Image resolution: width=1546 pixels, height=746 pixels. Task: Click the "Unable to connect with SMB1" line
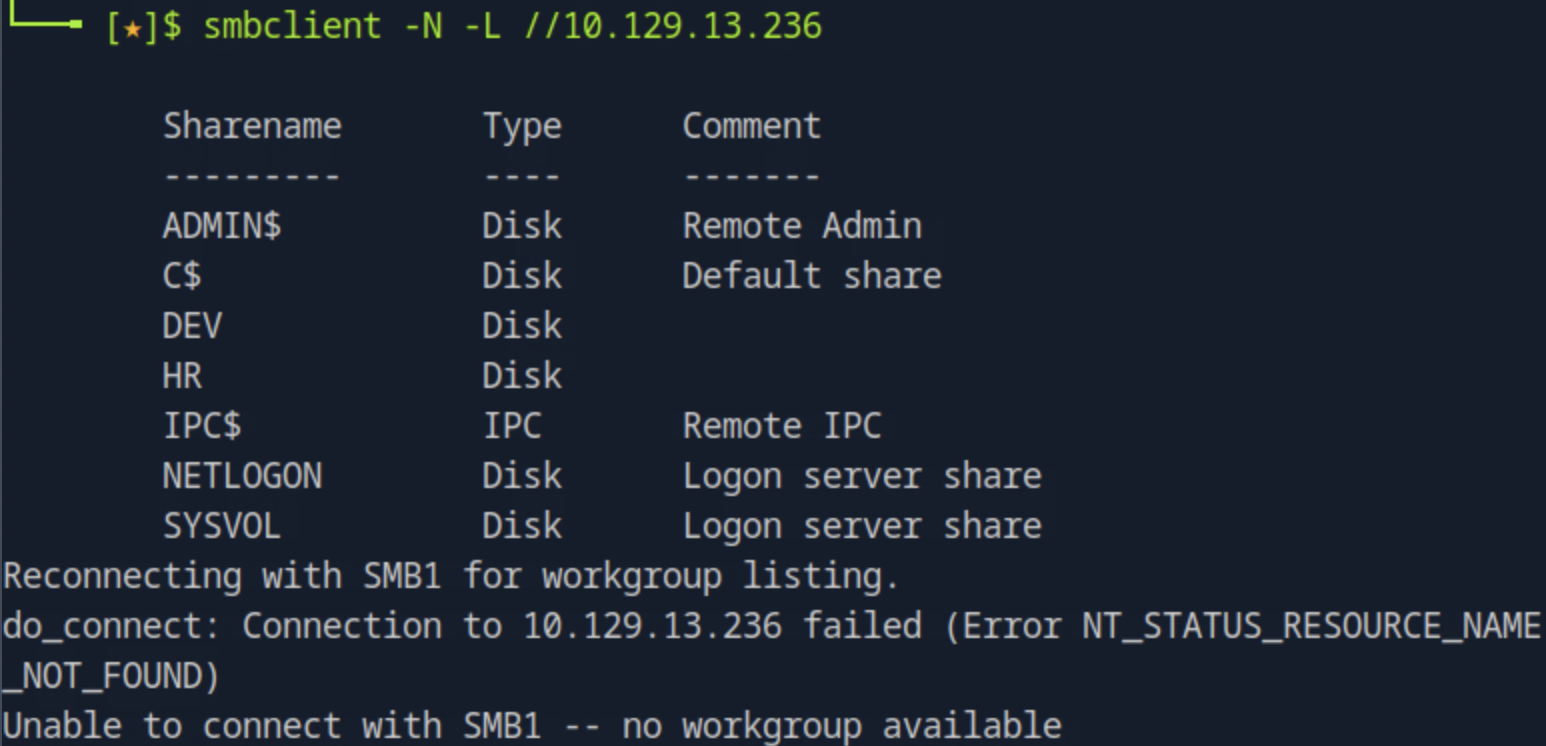pos(531,726)
